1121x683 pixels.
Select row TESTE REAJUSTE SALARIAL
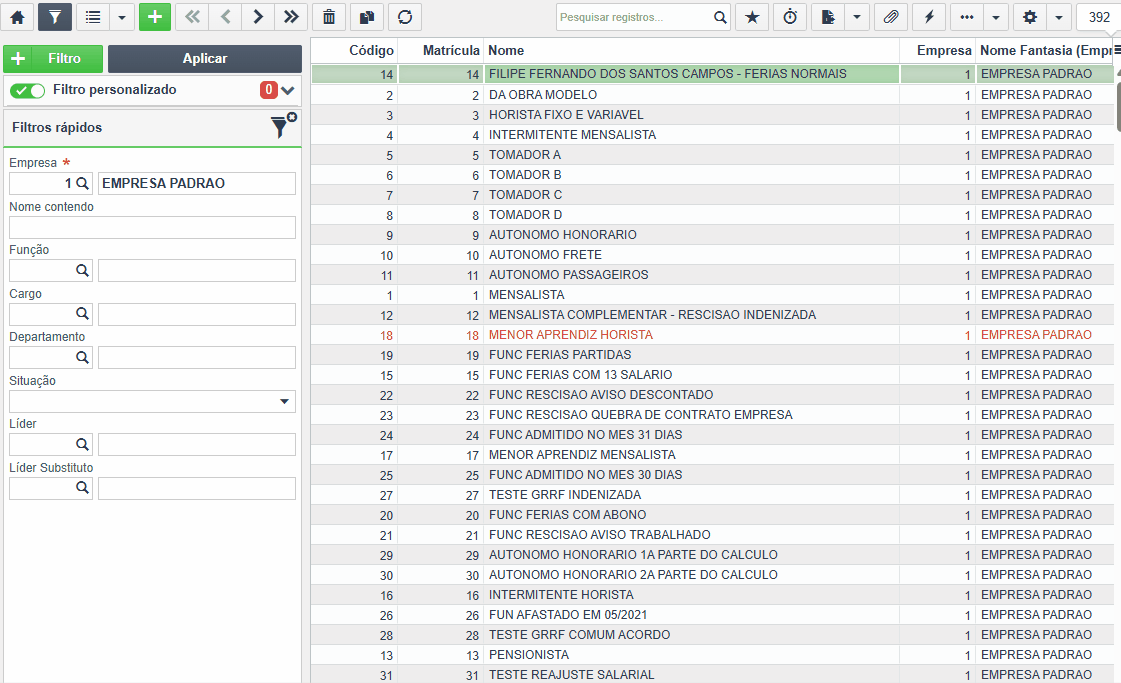(712, 674)
